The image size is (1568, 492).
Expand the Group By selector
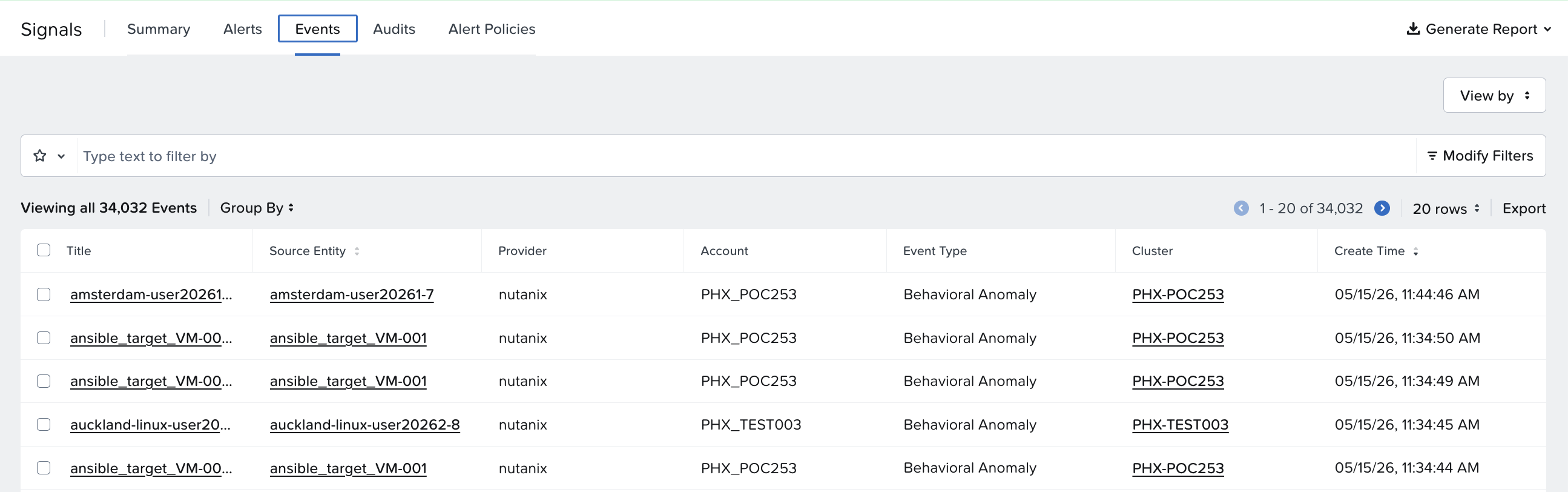pos(257,208)
